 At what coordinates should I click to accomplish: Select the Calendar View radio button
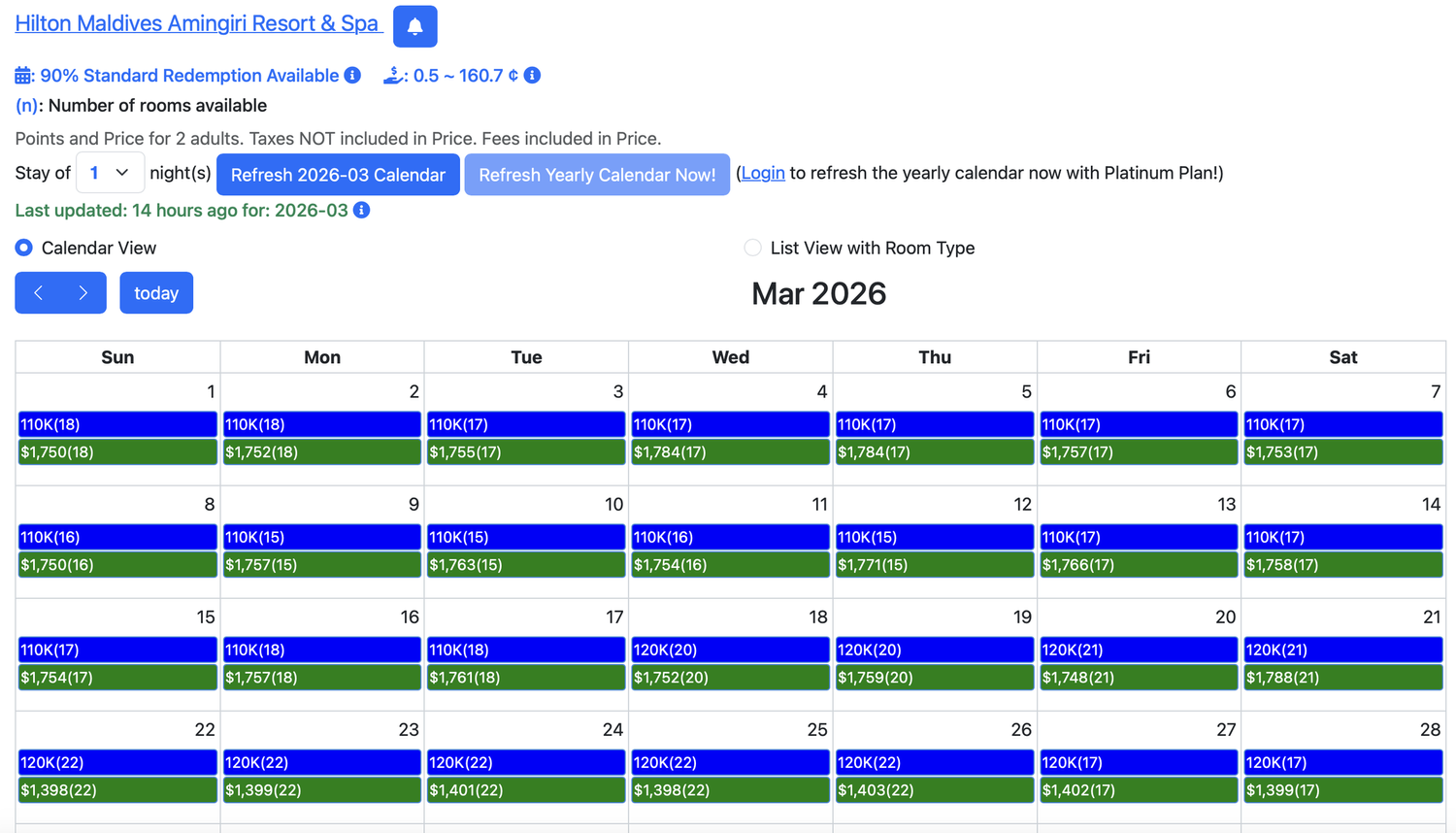coord(24,249)
